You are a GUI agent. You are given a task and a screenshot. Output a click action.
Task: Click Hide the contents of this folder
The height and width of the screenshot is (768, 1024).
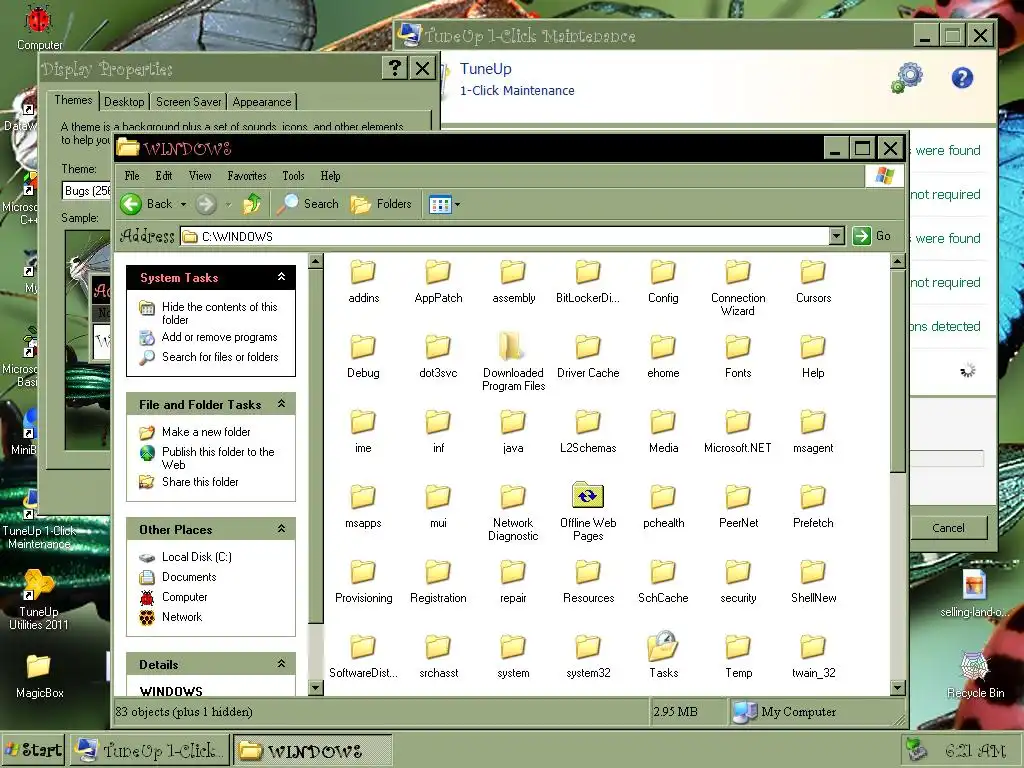[219, 313]
